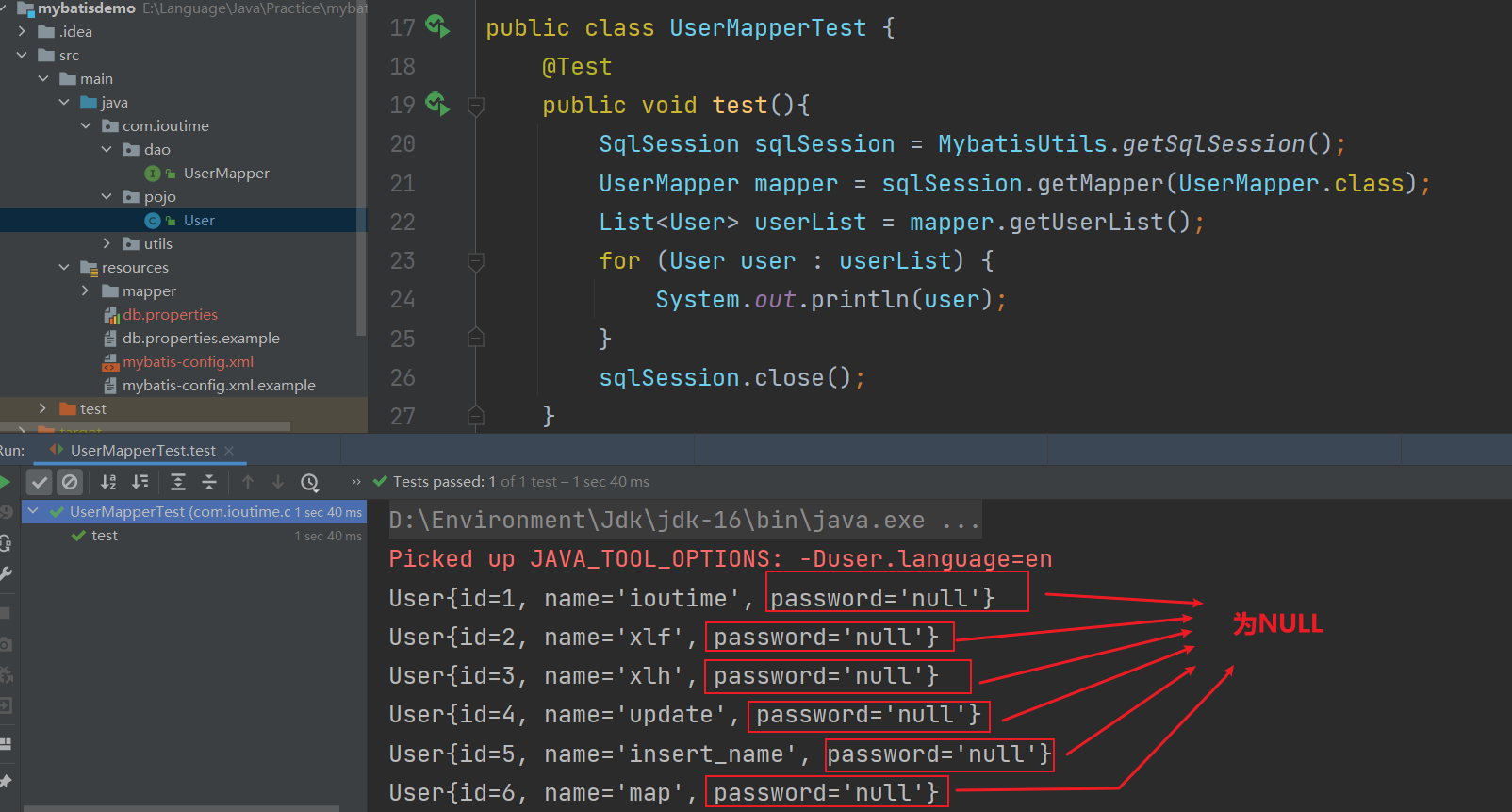Screen dimensions: 1512x812
Task: Toggle sort tests by duration
Action: pyautogui.click(x=140, y=482)
